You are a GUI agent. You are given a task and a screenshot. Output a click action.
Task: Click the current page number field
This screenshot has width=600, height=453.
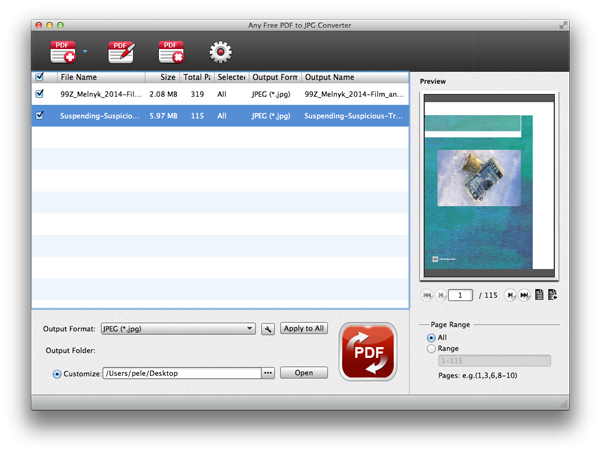(460, 295)
